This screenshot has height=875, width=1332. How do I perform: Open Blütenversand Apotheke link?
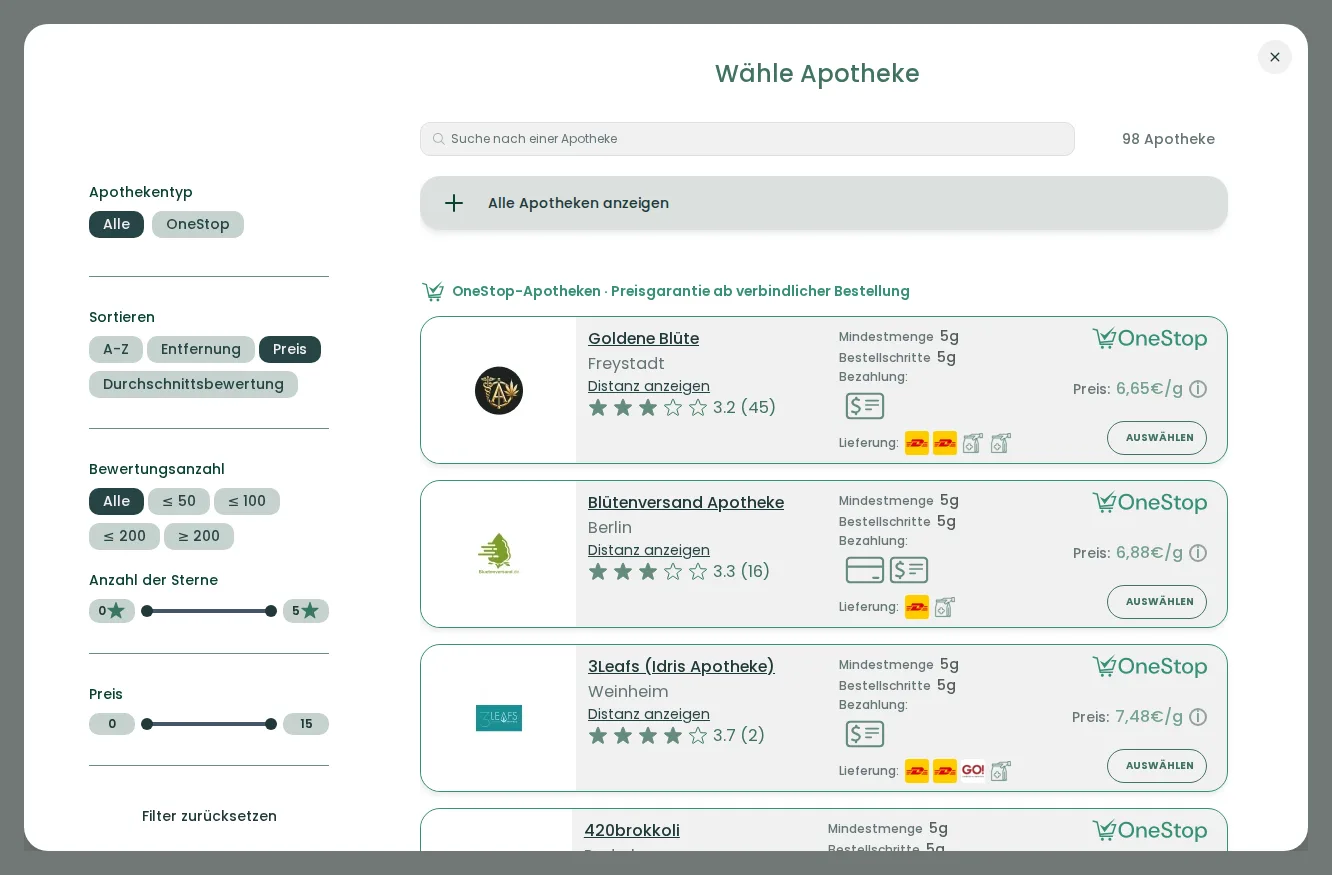coord(686,503)
